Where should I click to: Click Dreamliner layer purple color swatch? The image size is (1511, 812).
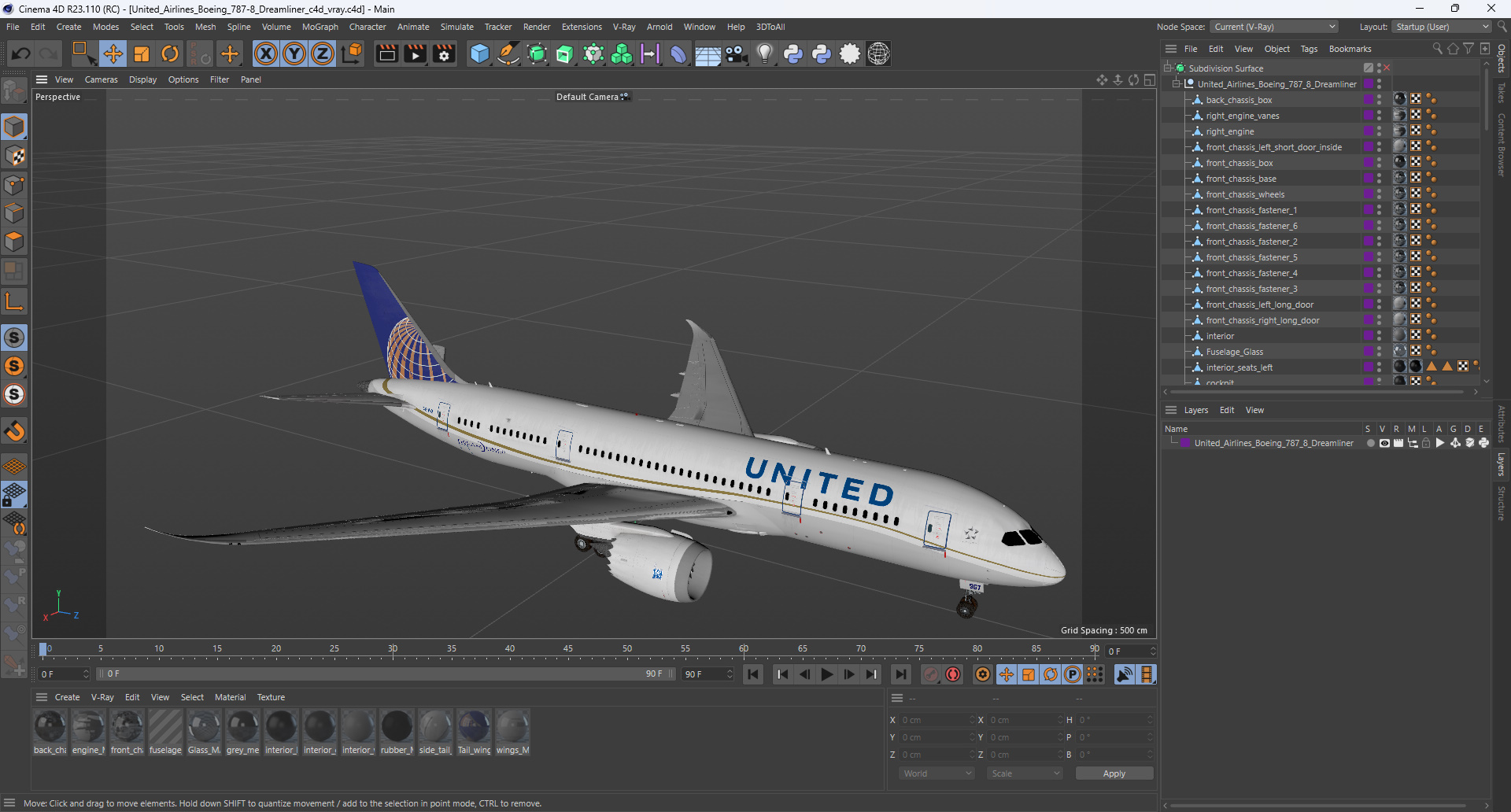(1185, 443)
